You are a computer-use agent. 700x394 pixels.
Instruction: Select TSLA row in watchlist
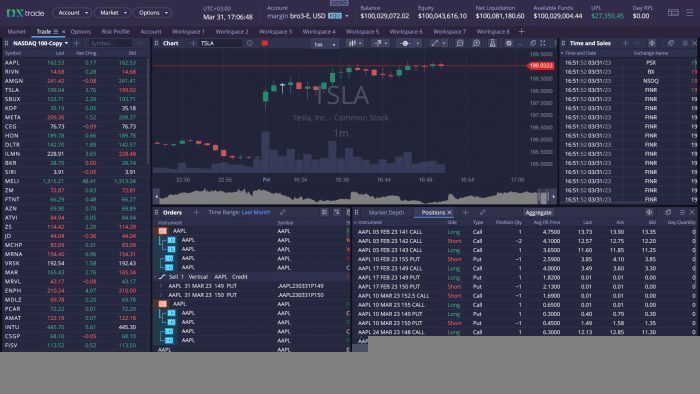[74, 90]
